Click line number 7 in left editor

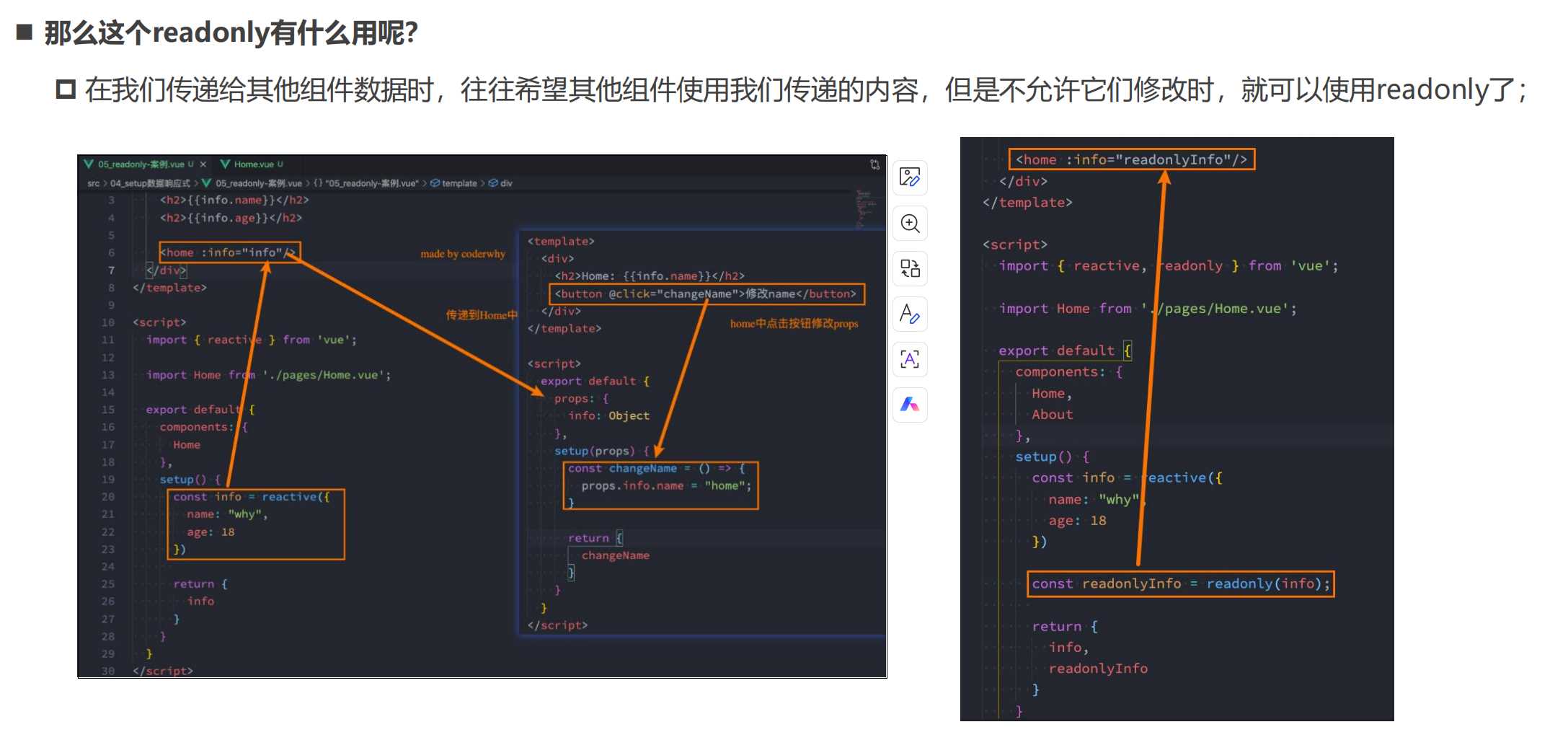click(111, 270)
